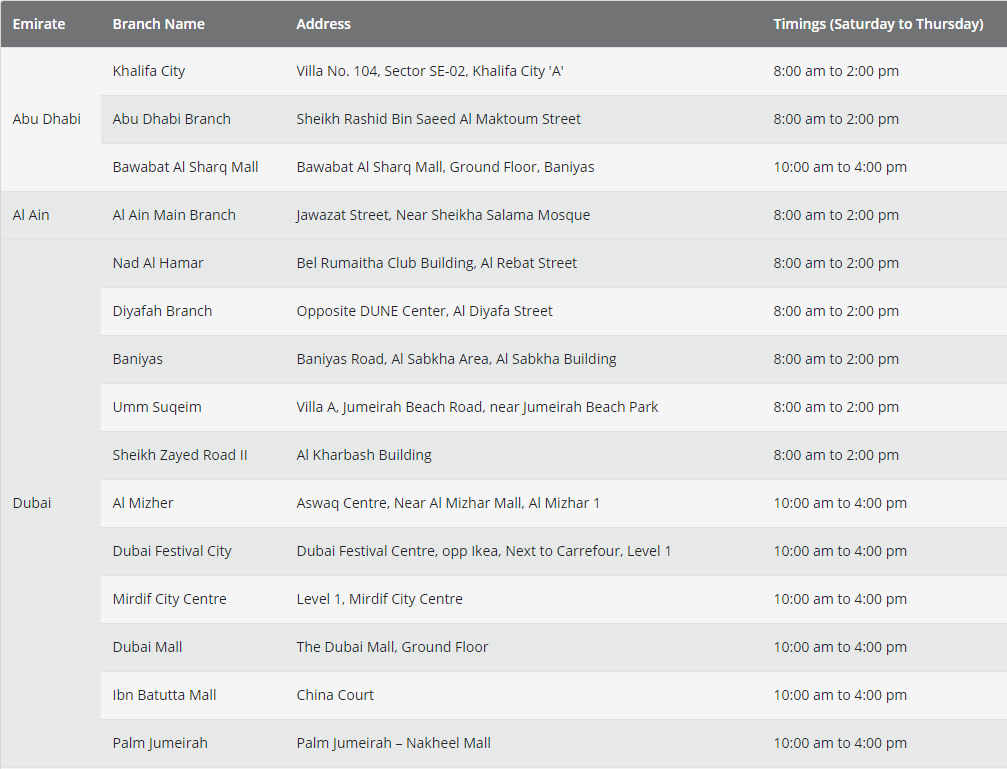
Task: Select the Bawabat Al Sharq Mall branch
Action: point(185,167)
